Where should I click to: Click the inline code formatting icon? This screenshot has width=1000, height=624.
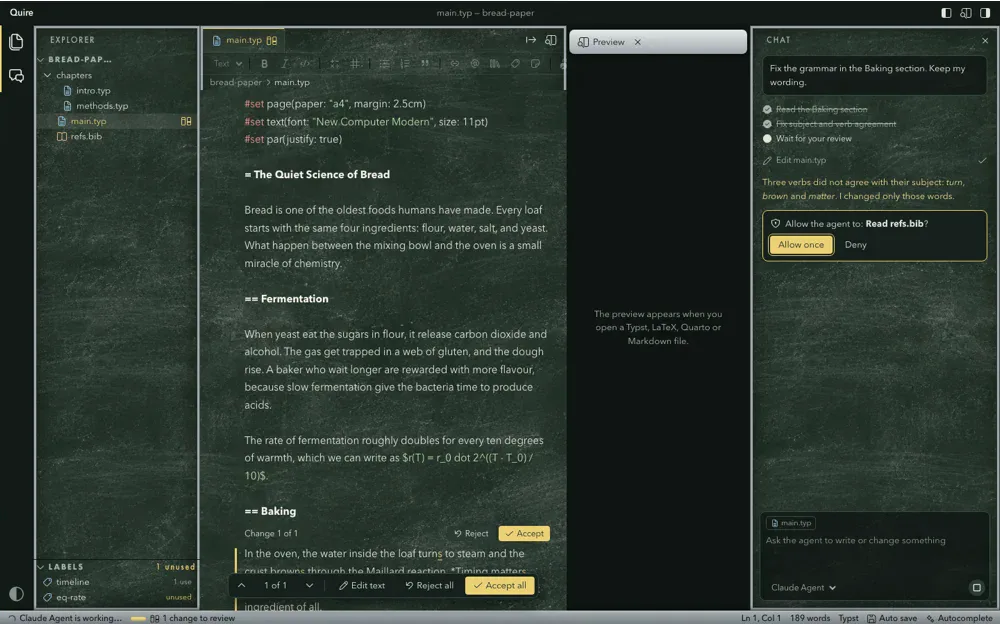click(x=305, y=64)
